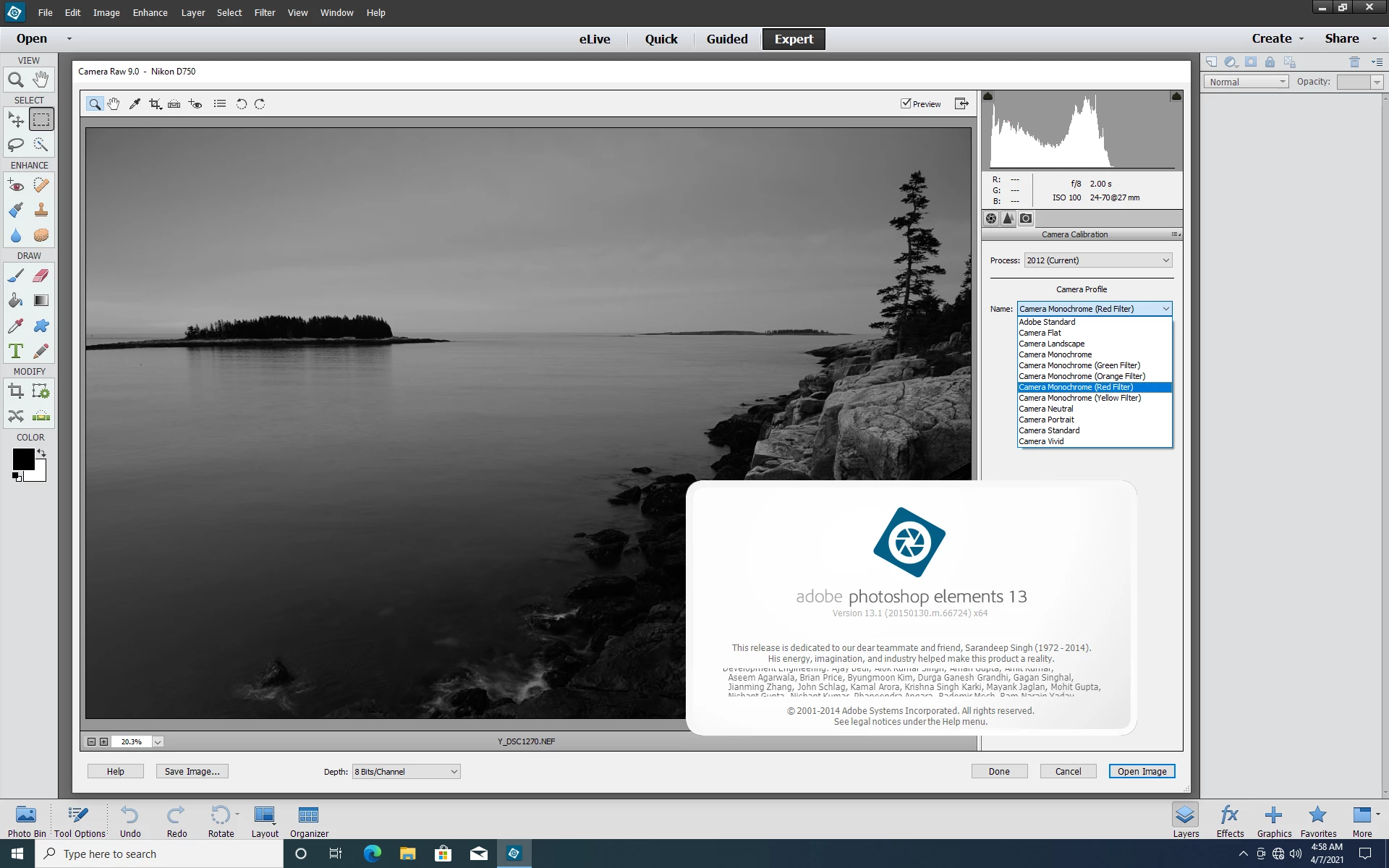Rotate image 90 degrees clockwise

point(260,104)
